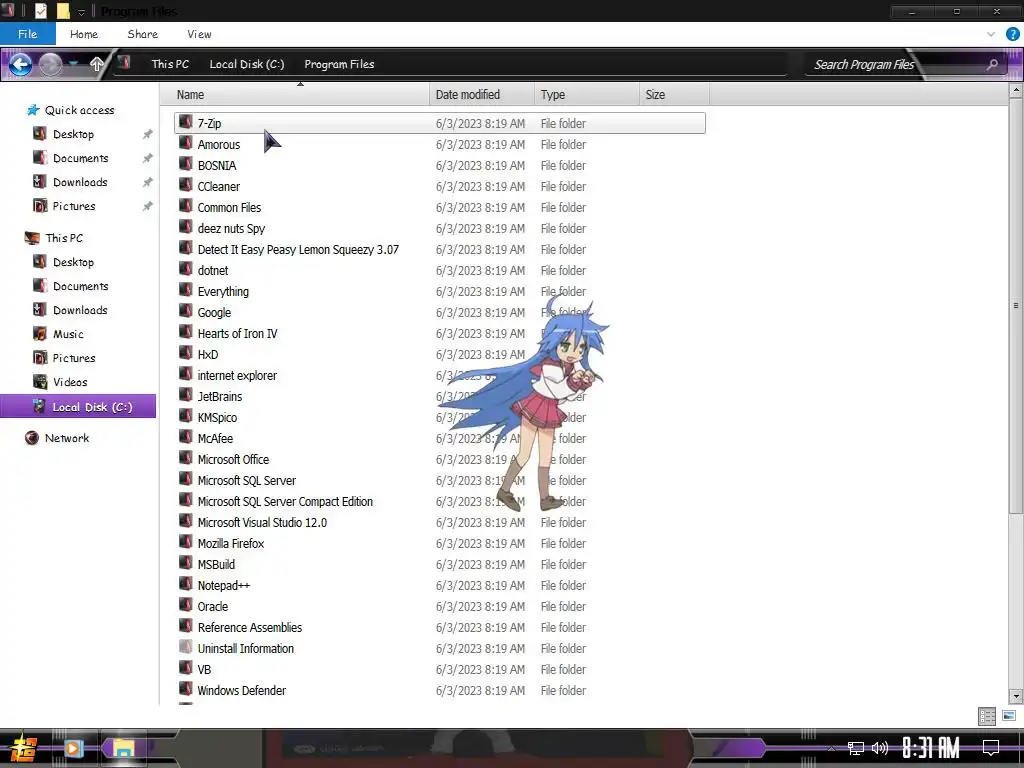Viewport: 1024px width, 768px height.
Task: Switch to large icons view button
Action: pos(1008,716)
